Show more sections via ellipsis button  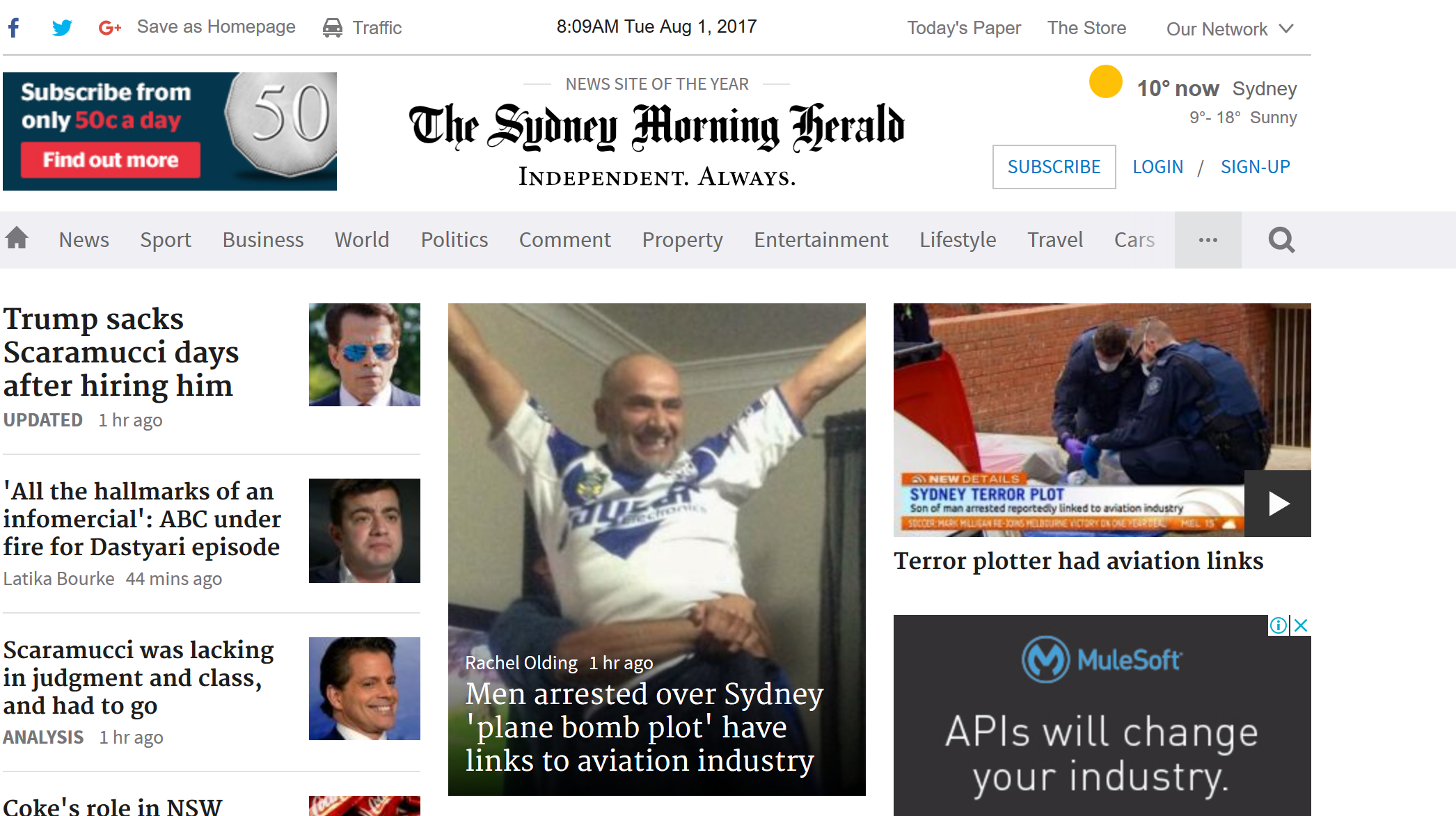point(1208,240)
